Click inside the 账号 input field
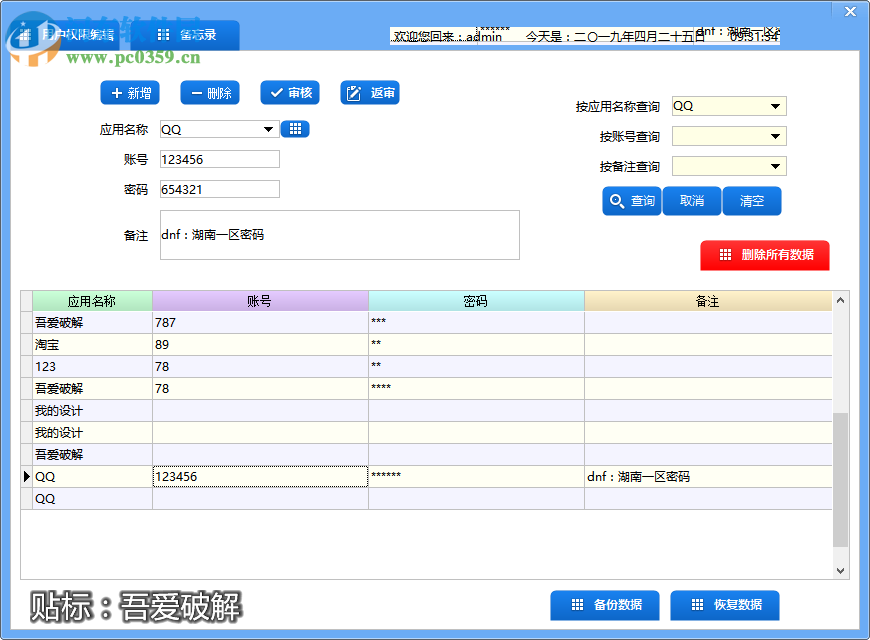 (x=220, y=158)
